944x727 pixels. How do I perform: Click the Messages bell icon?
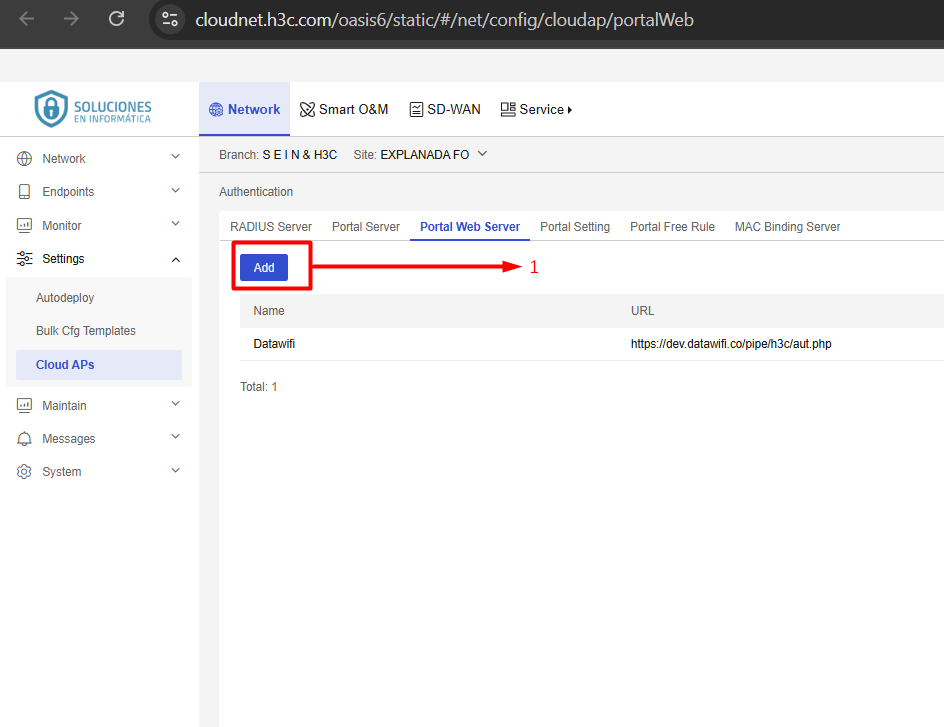pos(24,439)
